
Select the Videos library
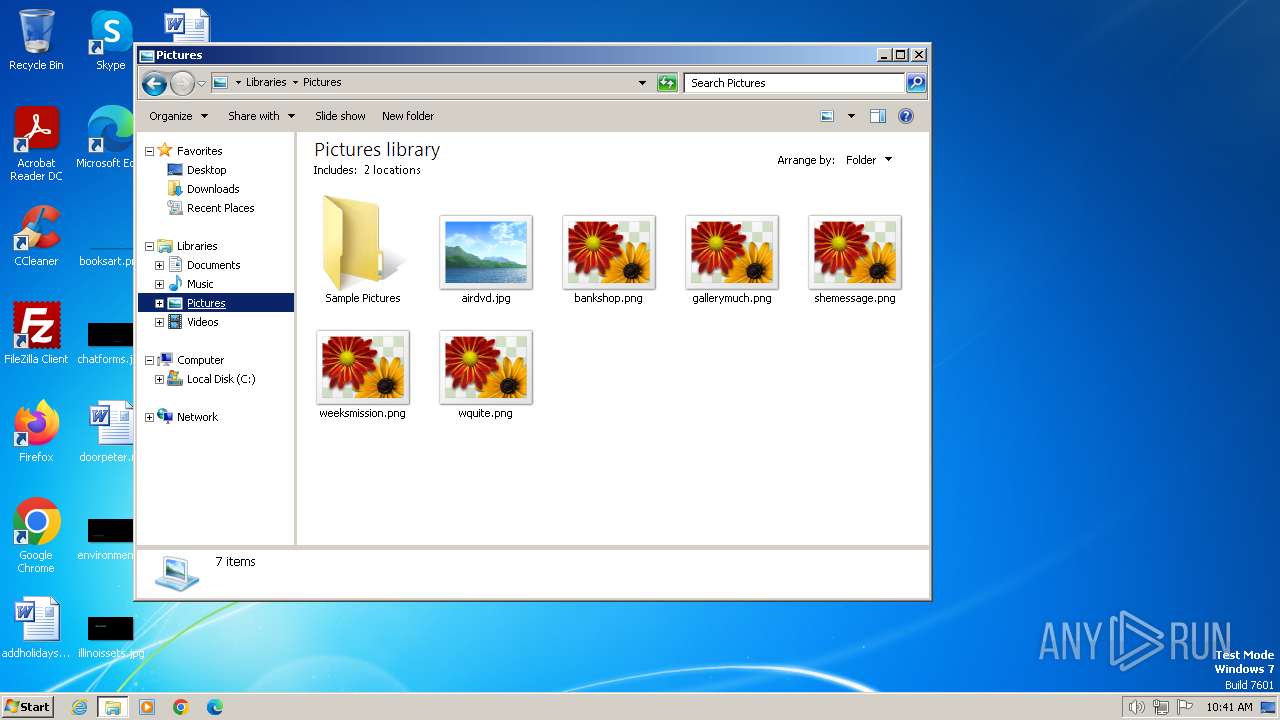pos(202,322)
